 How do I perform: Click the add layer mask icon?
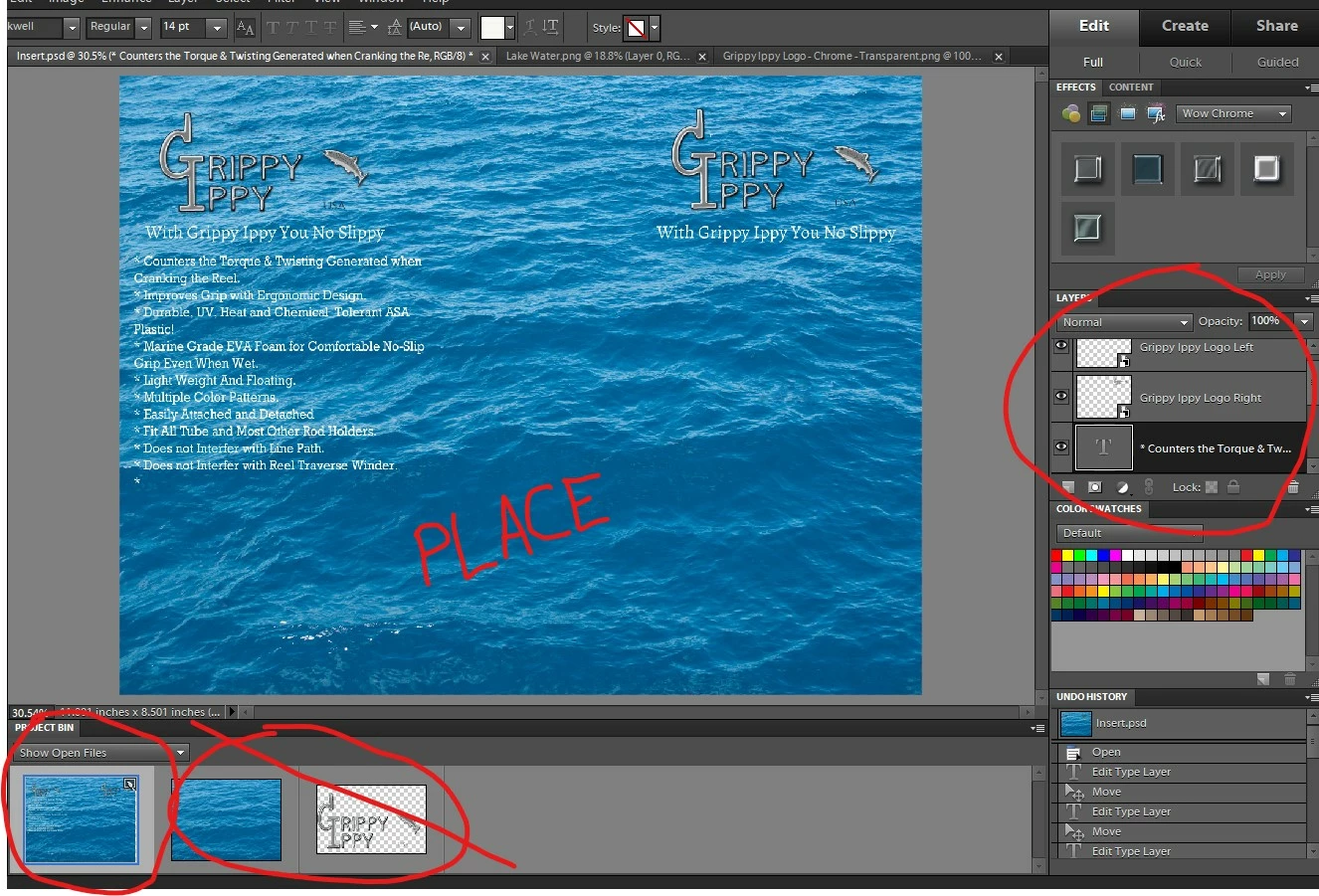click(x=1095, y=487)
